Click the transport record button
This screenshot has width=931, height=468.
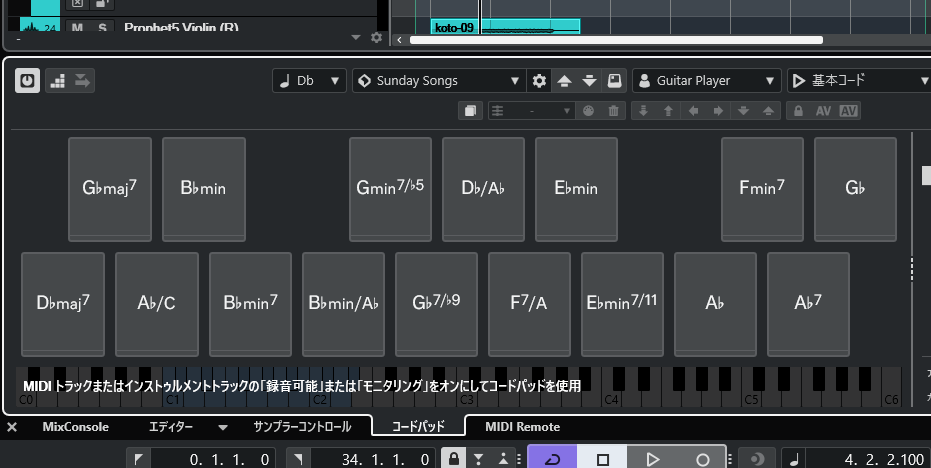(x=702, y=459)
